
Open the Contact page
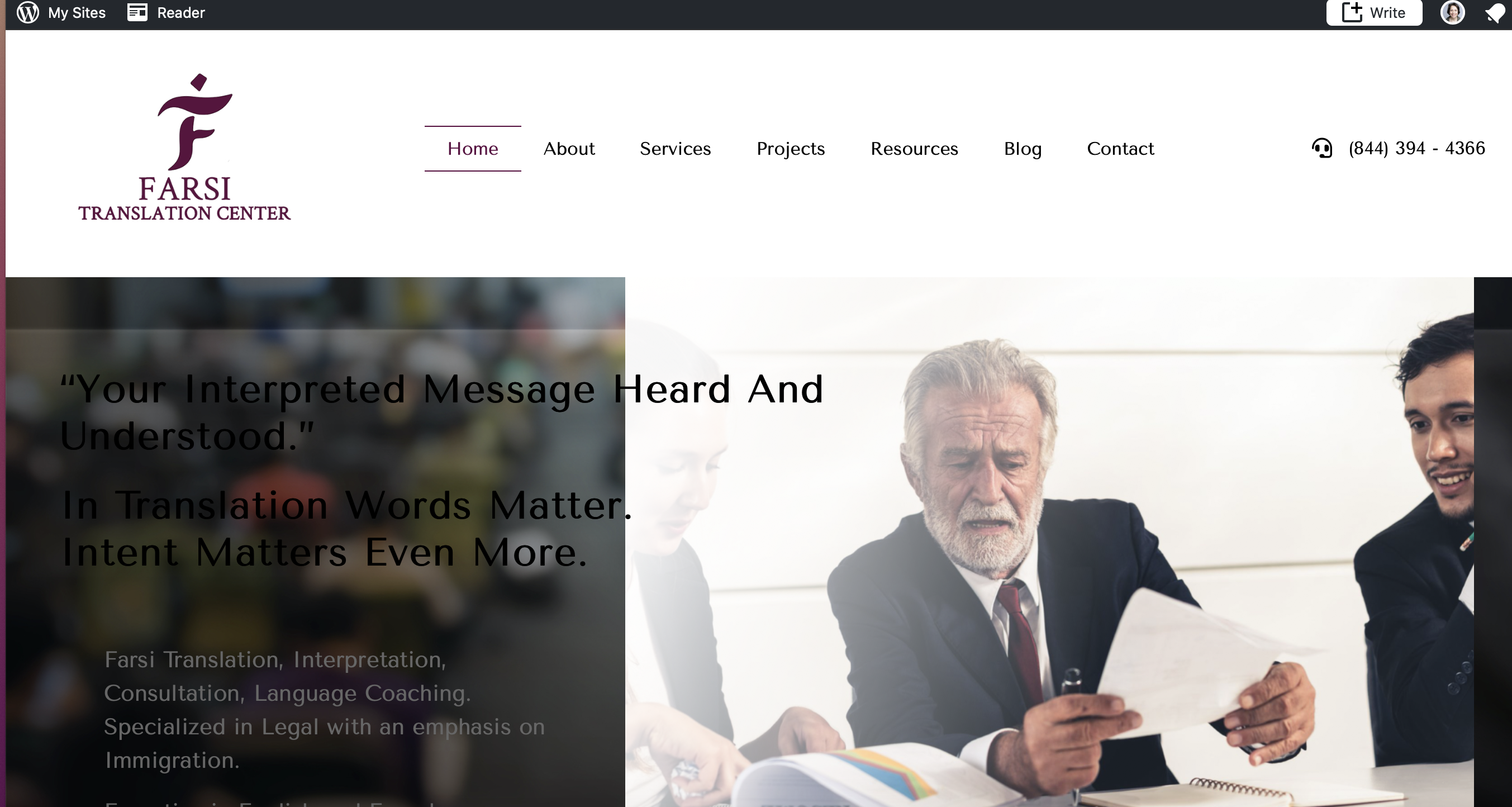[1120, 149]
